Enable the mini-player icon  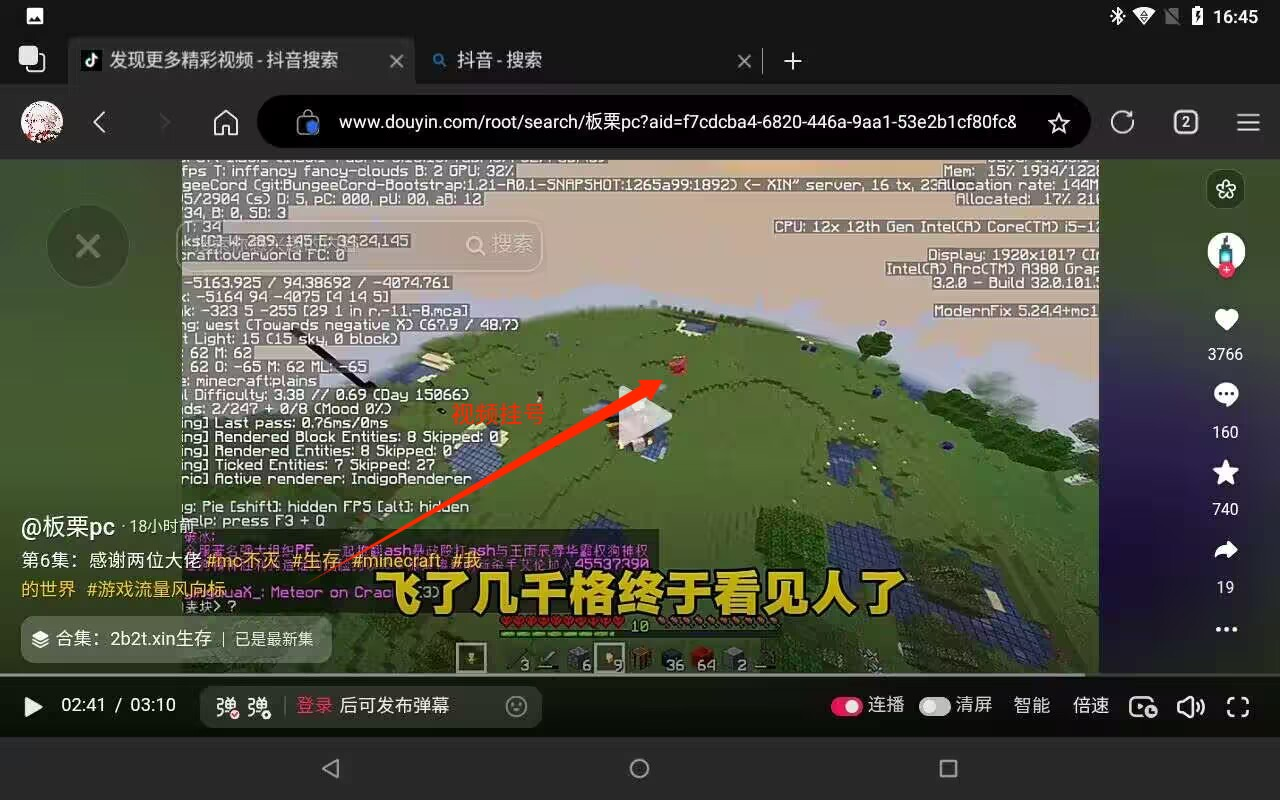1143,707
